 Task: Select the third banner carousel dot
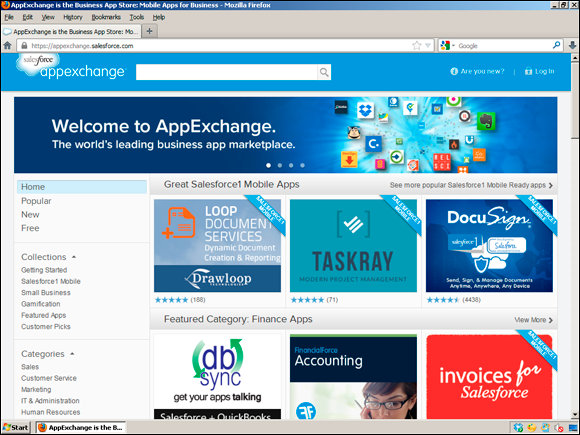tap(291, 165)
